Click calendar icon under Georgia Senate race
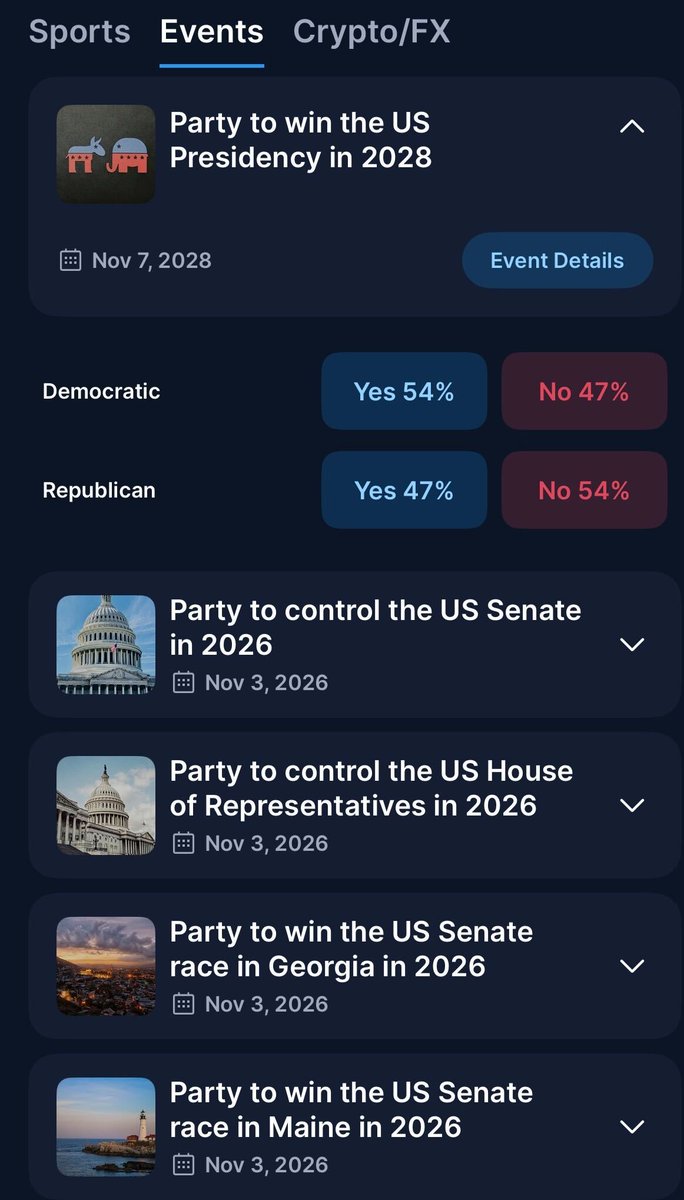The width and height of the screenshot is (684, 1200). (x=183, y=1004)
